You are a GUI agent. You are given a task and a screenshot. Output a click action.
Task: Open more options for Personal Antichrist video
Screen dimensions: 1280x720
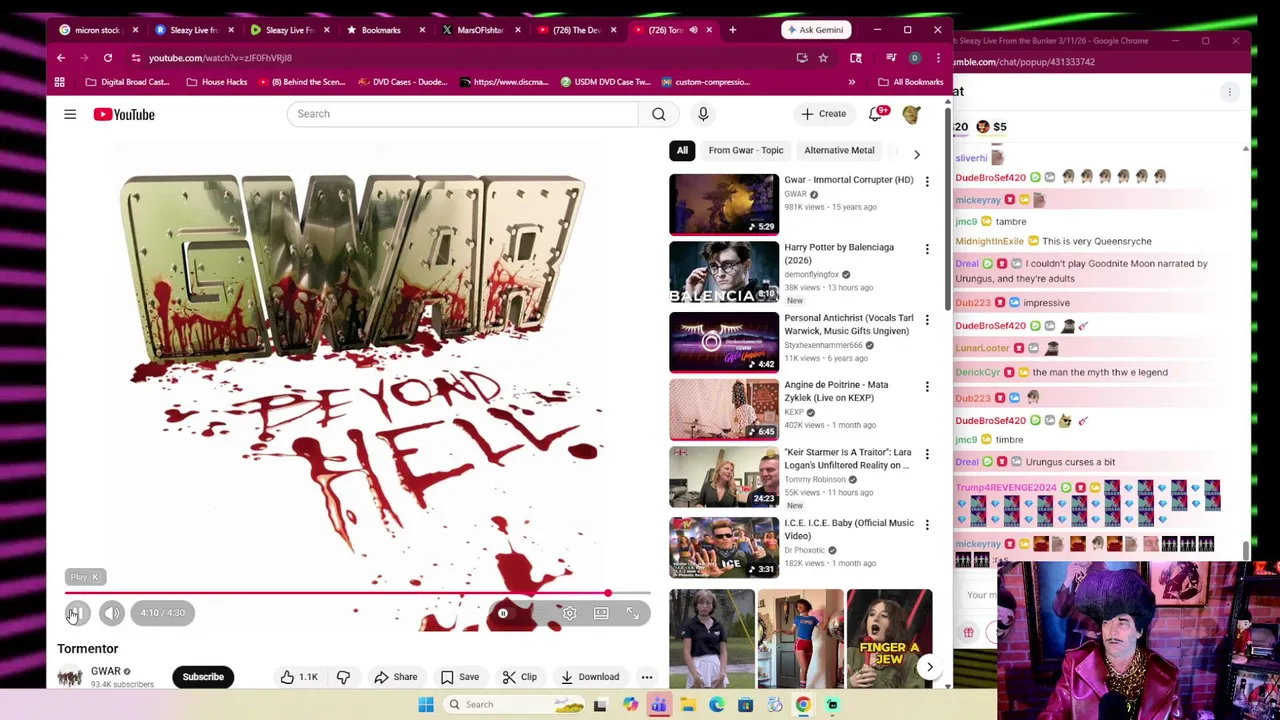pos(927,320)
